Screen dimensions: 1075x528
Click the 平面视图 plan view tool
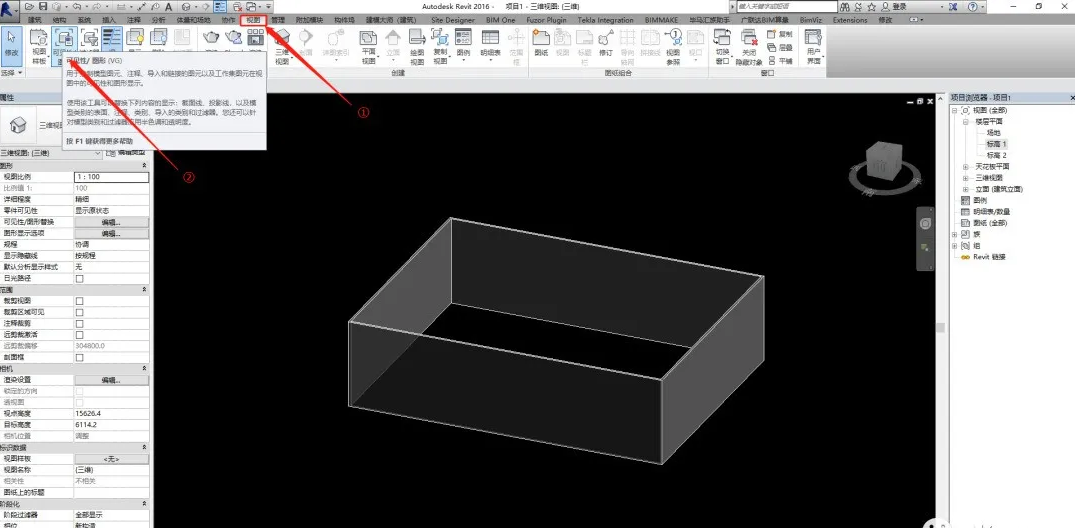click(368, 47)
